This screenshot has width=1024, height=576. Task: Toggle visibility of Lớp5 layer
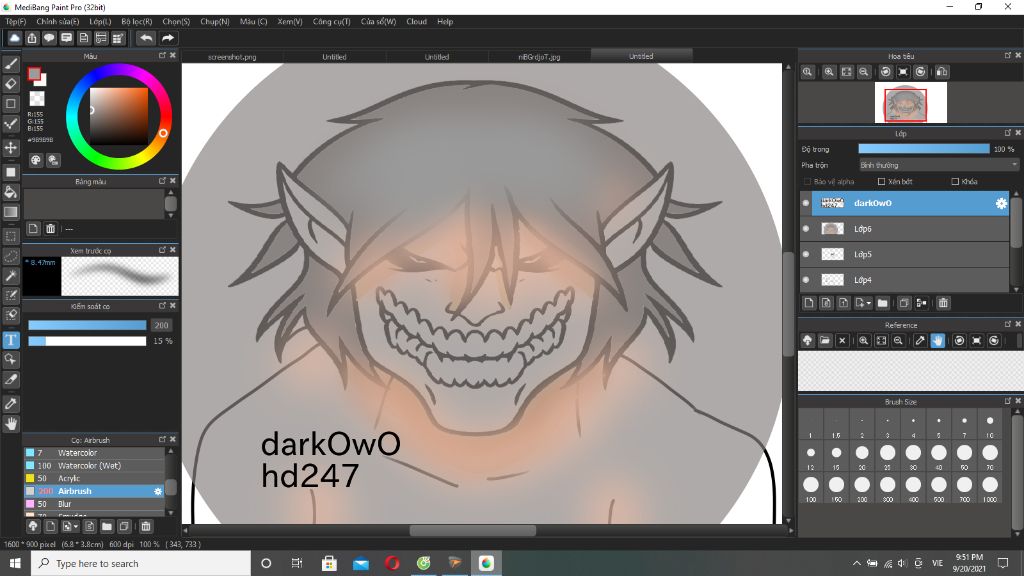click(806, 254)
